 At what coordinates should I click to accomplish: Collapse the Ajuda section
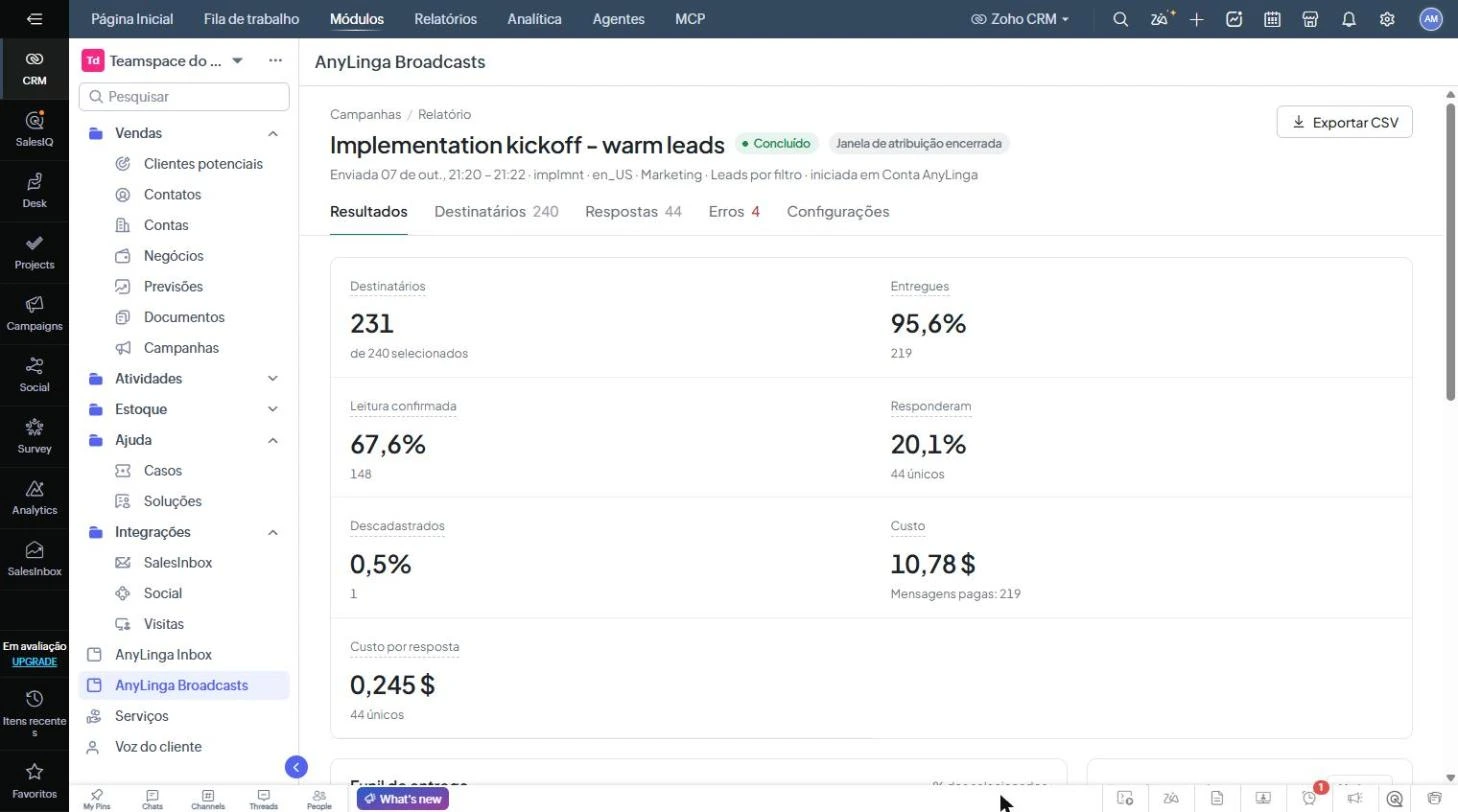click(273, 440)
